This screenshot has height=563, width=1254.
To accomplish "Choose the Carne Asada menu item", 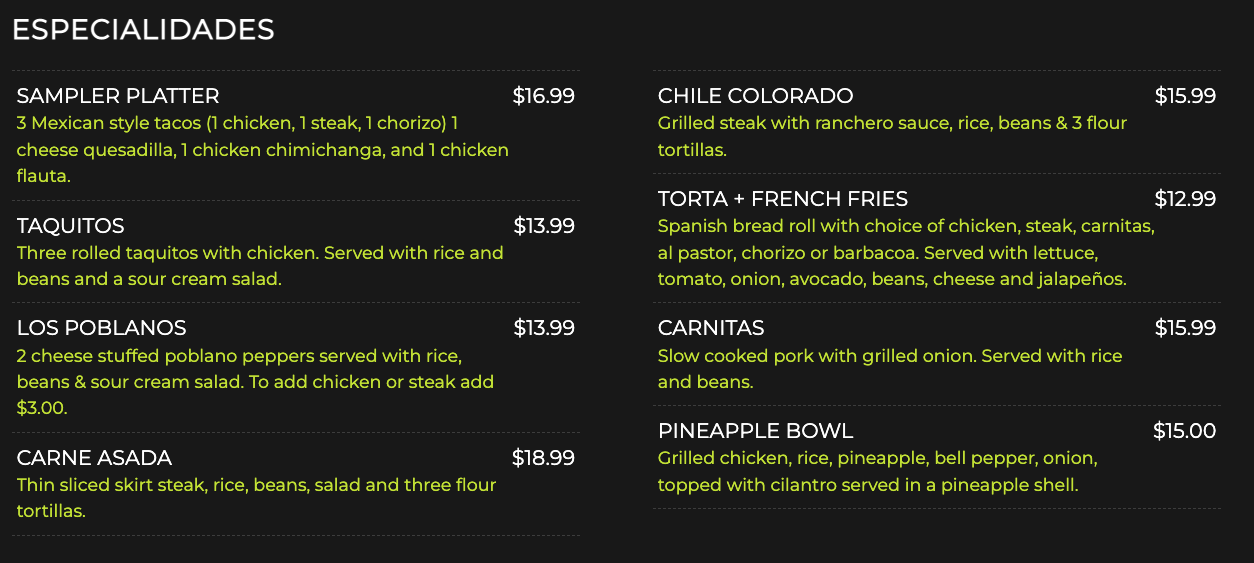I will 94,458.
